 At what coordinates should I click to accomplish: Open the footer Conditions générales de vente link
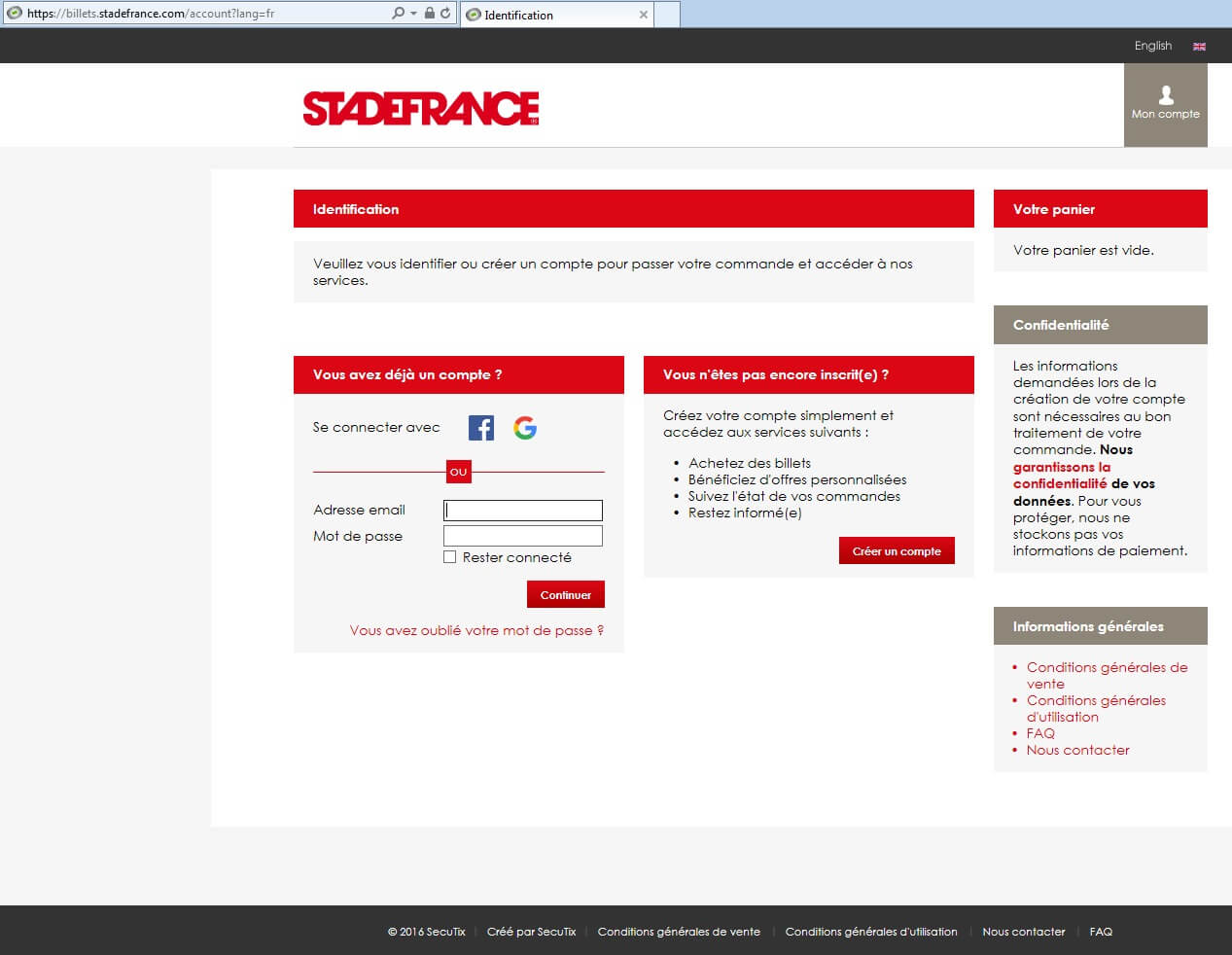(x=679, y=932)
